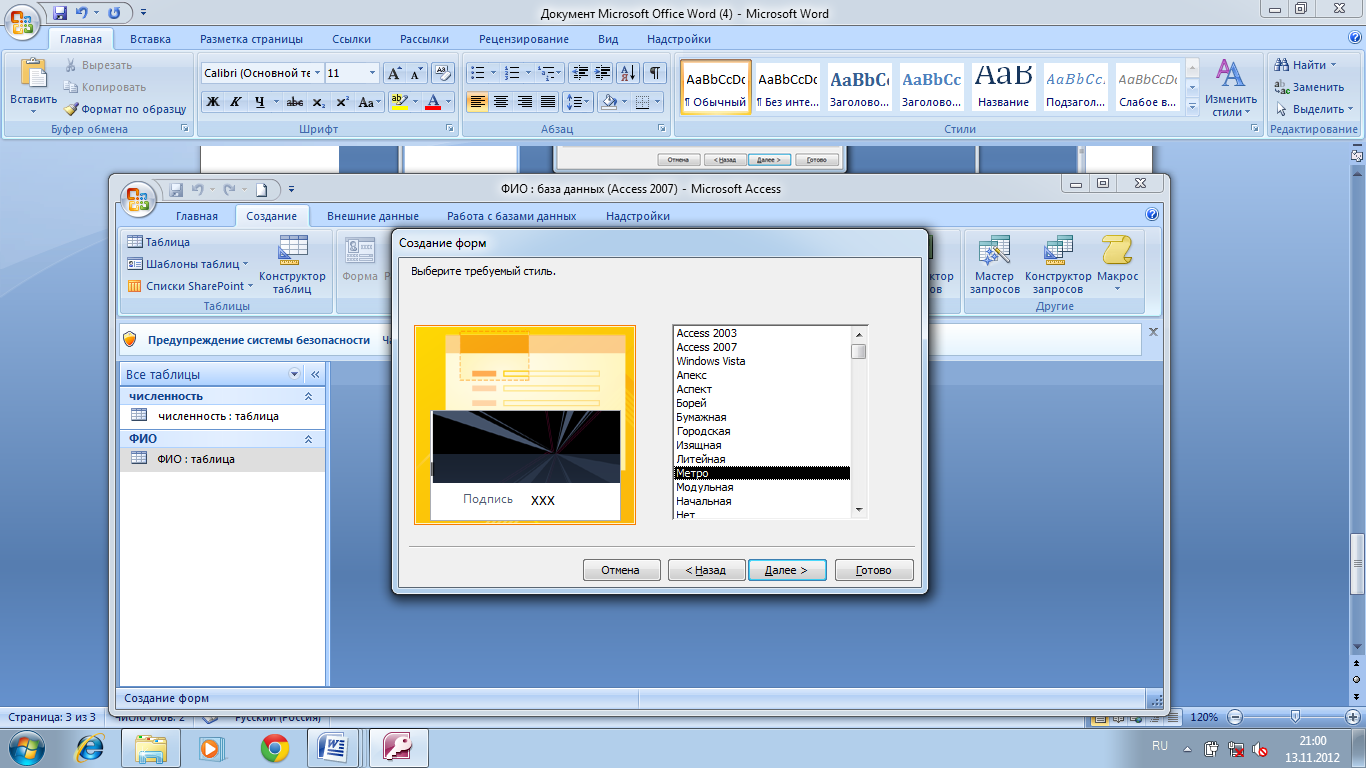Toggle superscript in Word ribbon
This screenshot has height=768, width=1366.
click(343, 102)
